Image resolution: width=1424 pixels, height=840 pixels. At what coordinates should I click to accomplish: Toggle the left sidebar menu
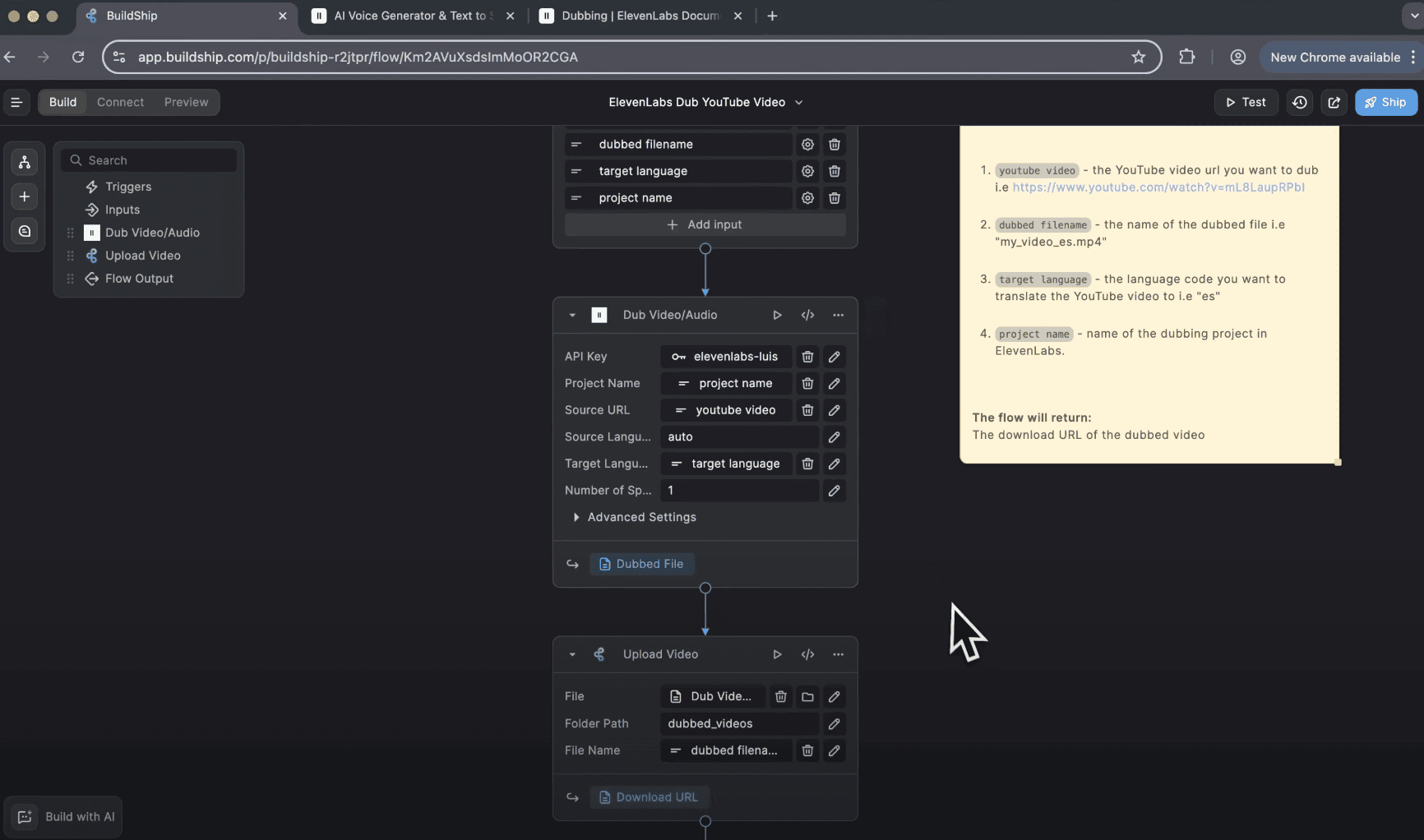click(x=16, y=102)
